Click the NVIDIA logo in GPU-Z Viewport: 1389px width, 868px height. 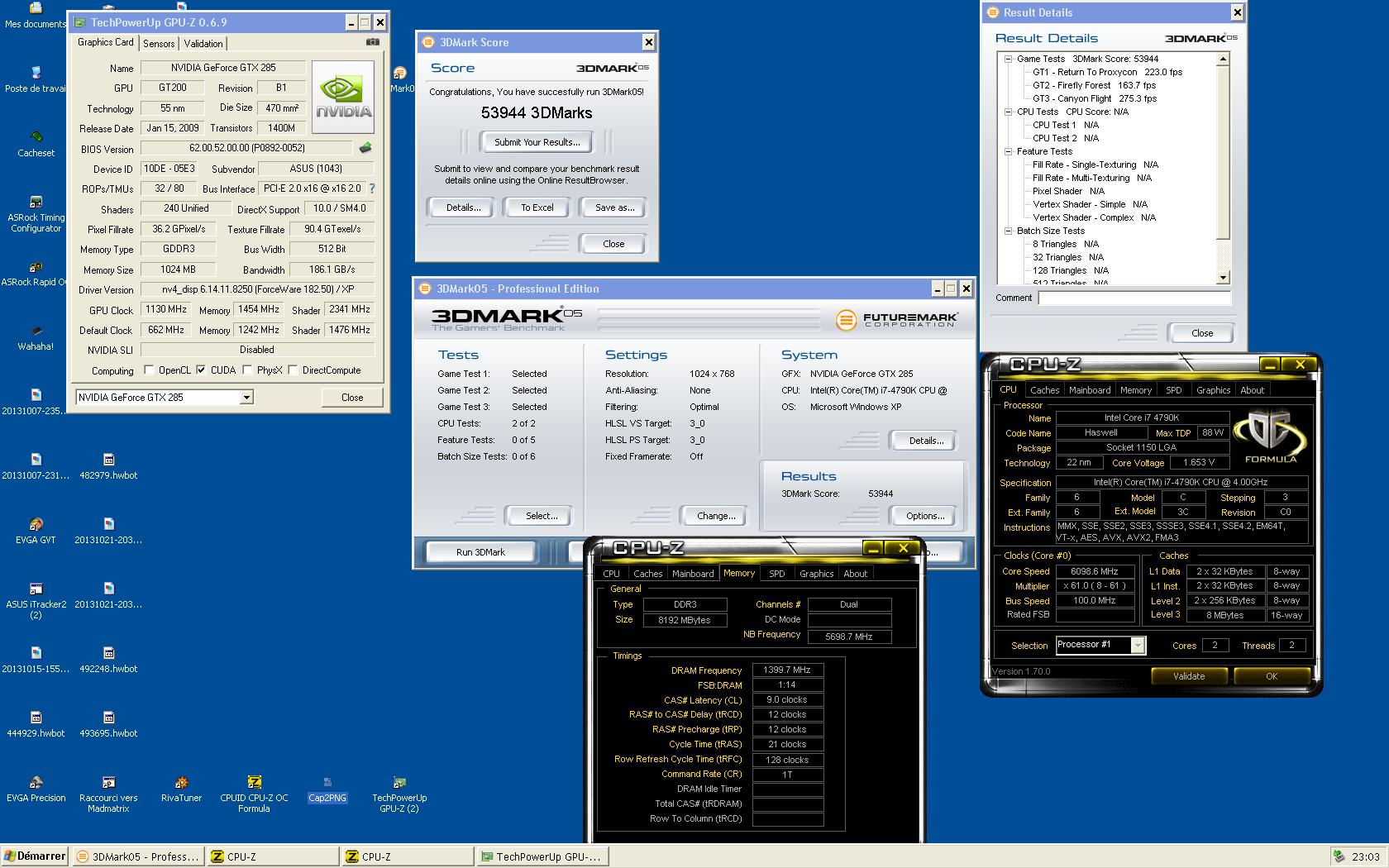(x=343, y=97)
